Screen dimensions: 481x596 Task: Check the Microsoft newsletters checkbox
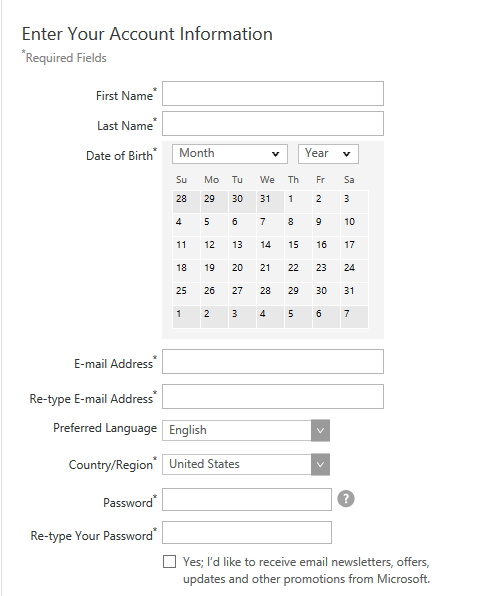pyautogui.click(x=169, y=561)
